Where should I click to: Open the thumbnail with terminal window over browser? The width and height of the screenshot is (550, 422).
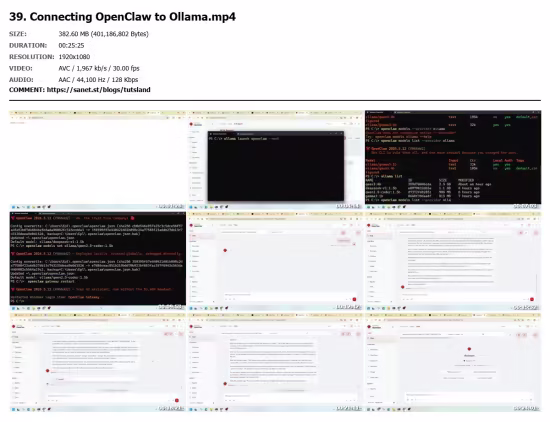275,160
